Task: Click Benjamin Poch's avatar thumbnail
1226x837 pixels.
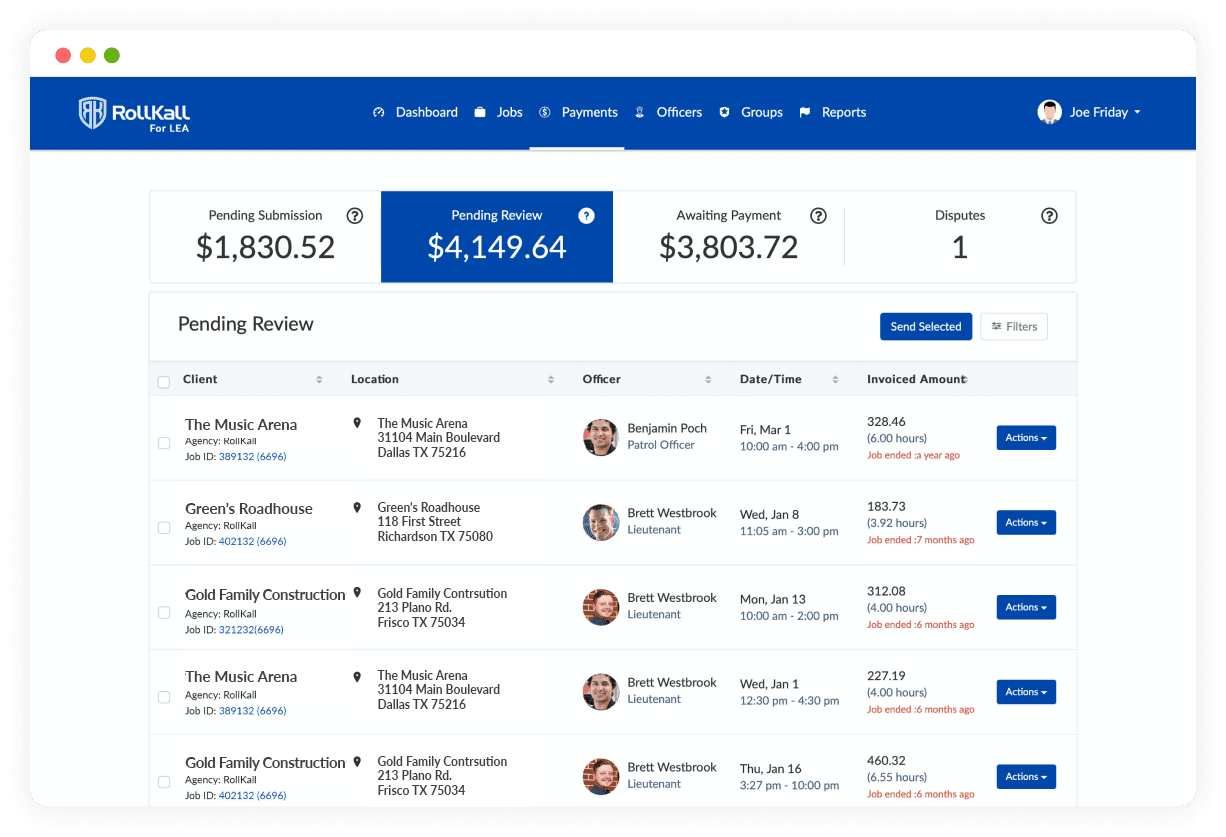Action: tap(601, 437)
